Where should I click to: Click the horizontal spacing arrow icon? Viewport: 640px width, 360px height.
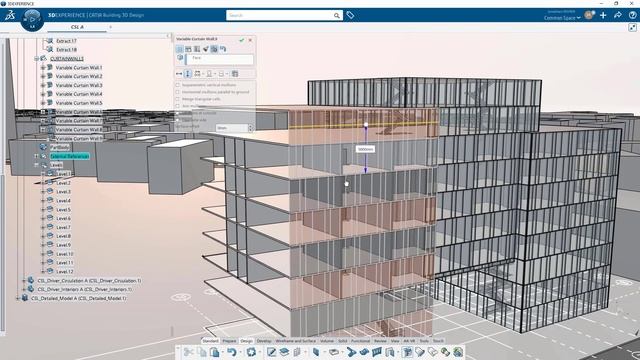pyautogui.click(x=179, y=74)
